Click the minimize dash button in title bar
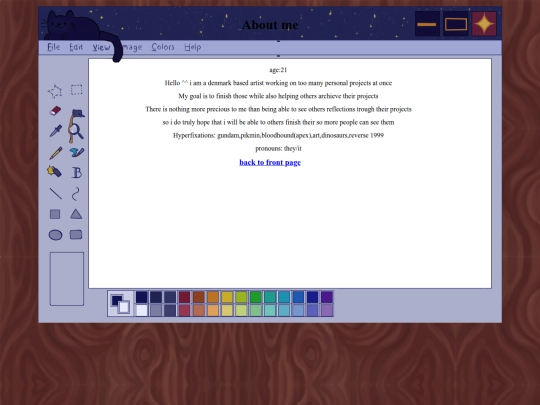 click(427, 24)
